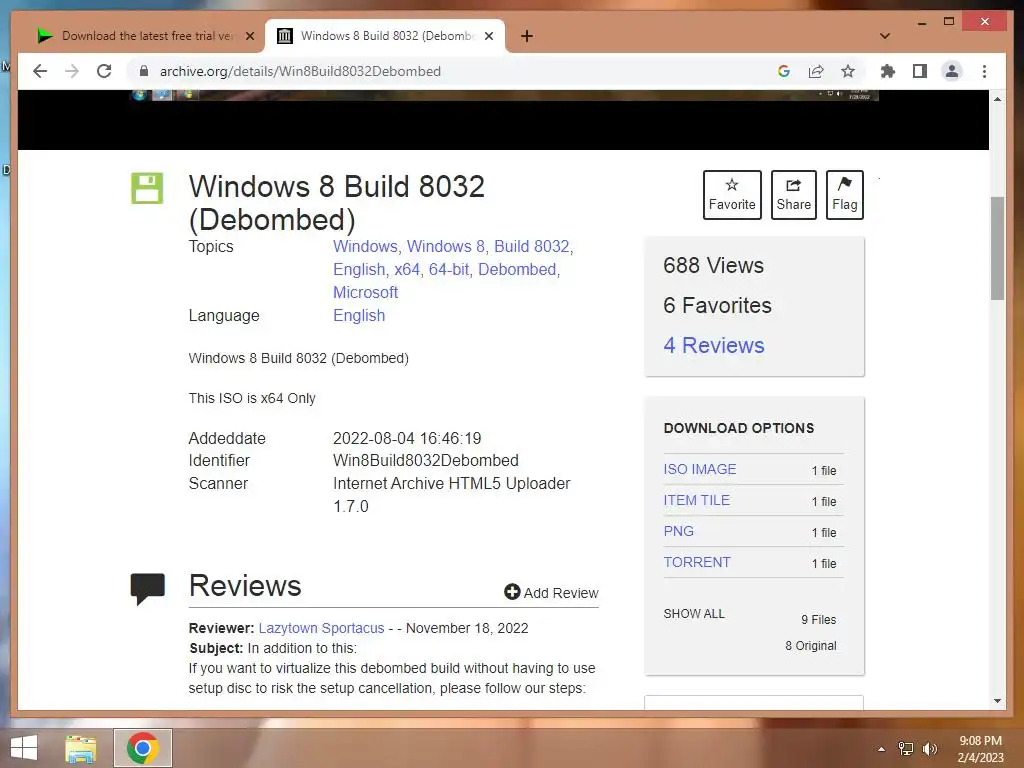
Task: Bookmark this page with the star icon
Action: click(848, 71)
